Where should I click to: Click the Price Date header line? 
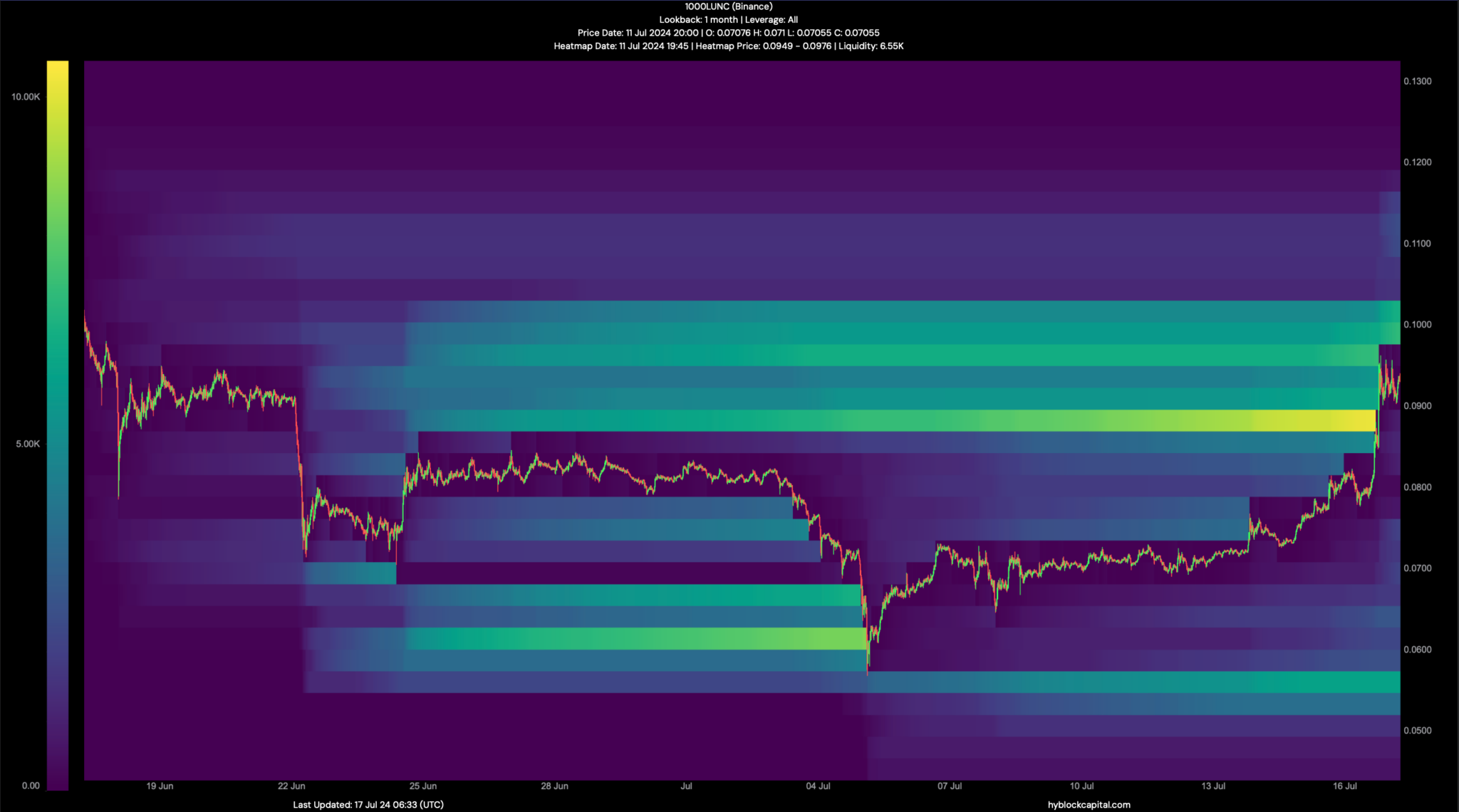click(728, 33)
